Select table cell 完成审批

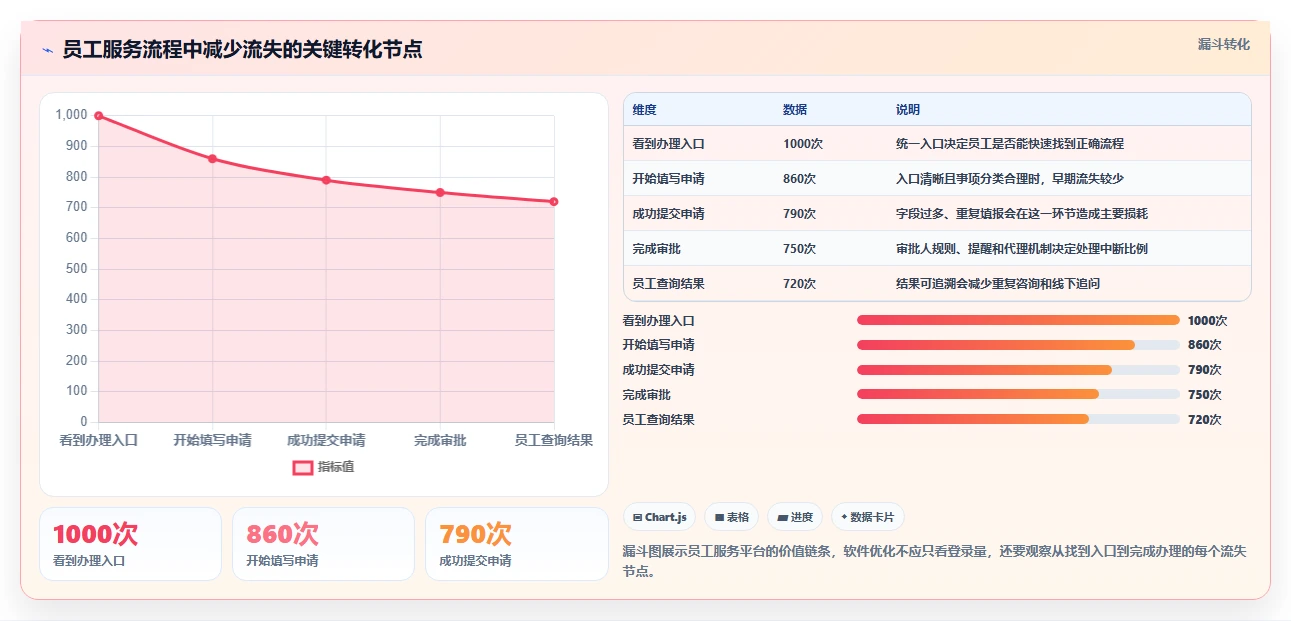click(x=656, y=249)
